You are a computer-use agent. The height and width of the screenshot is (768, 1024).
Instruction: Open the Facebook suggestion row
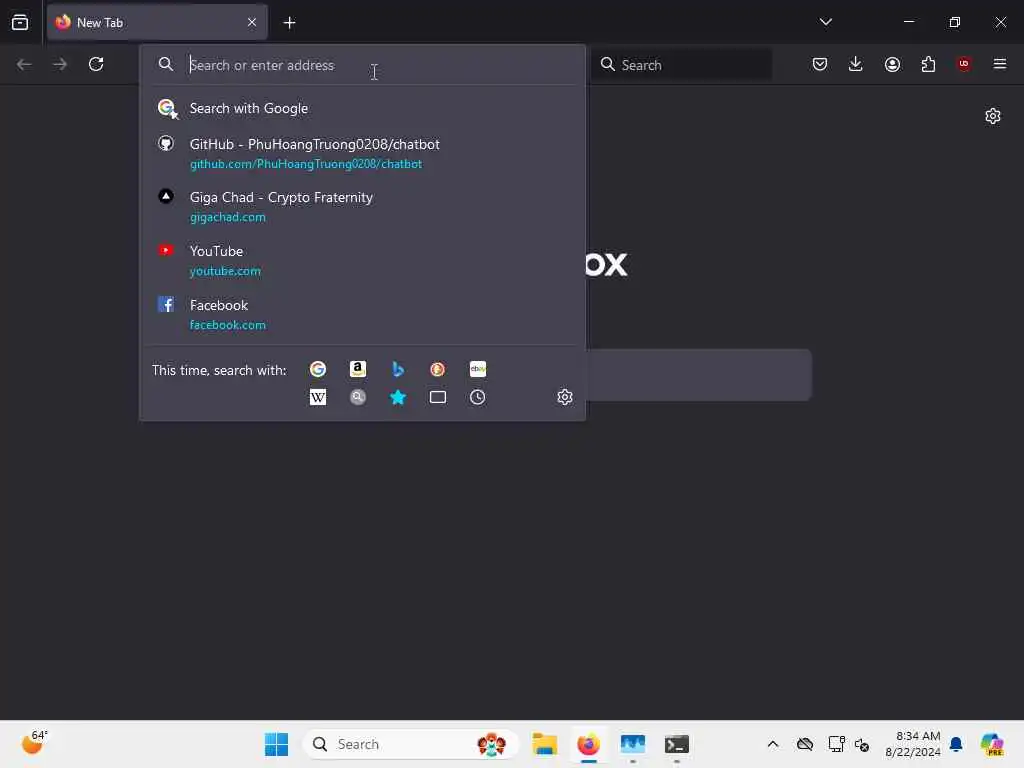363,314
